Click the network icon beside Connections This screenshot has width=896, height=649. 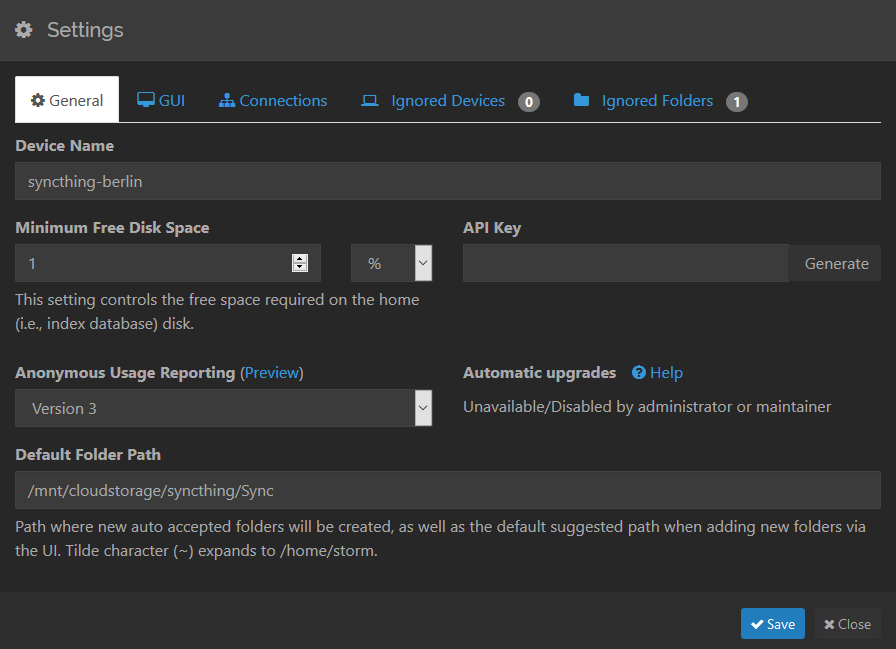tap(227, 101)
